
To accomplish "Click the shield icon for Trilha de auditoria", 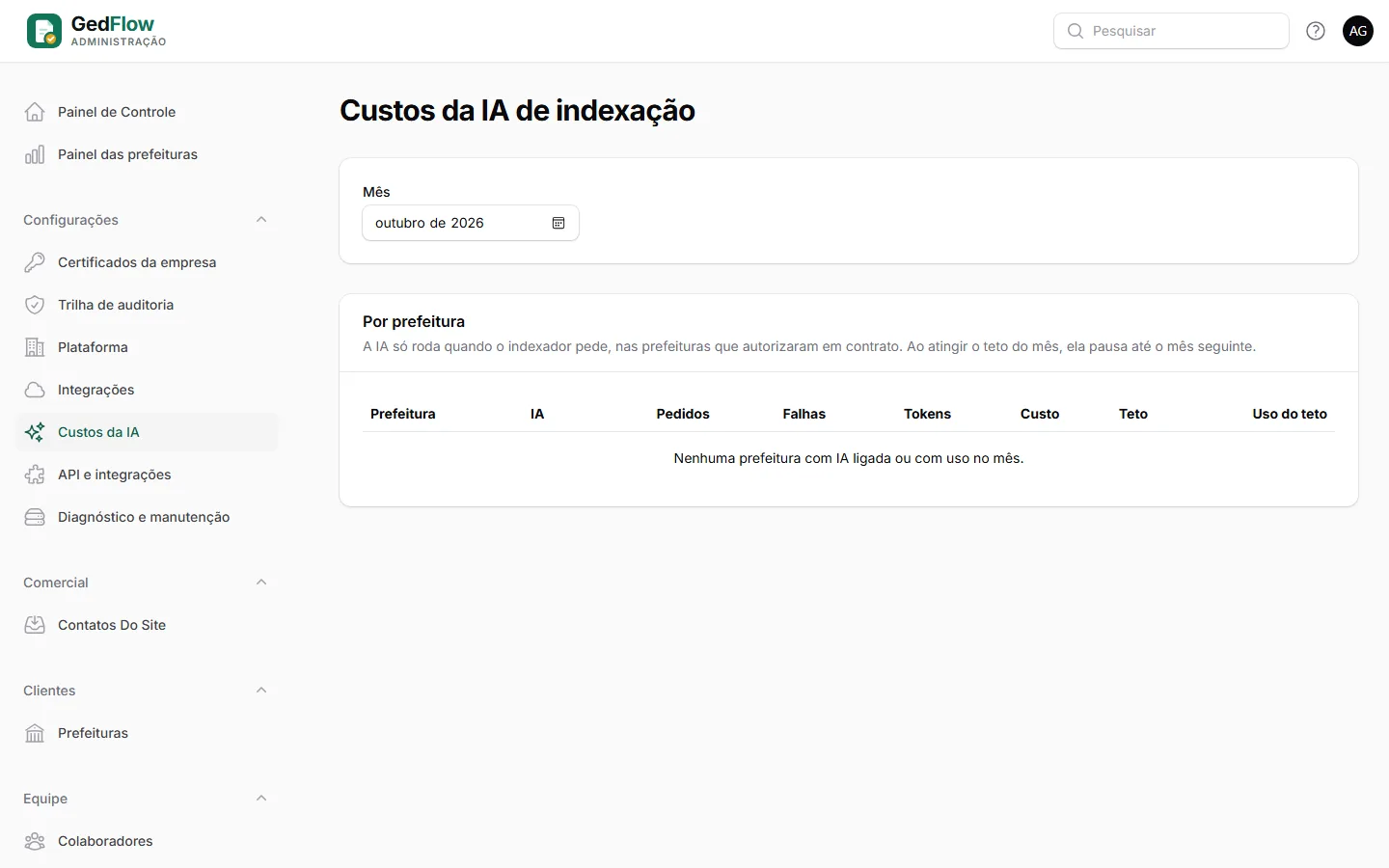I will coord(35,305).
